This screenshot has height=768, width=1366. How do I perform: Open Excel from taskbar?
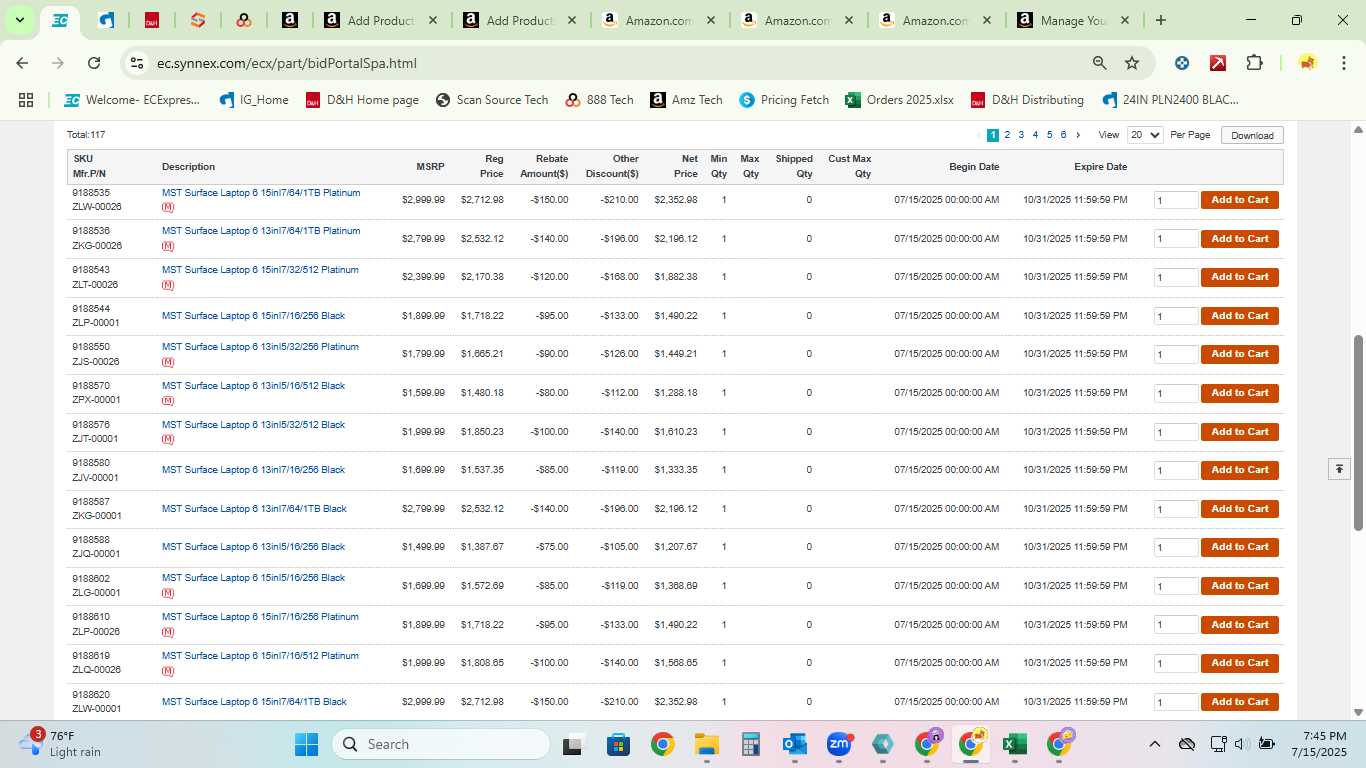[x=1015, y=744]
